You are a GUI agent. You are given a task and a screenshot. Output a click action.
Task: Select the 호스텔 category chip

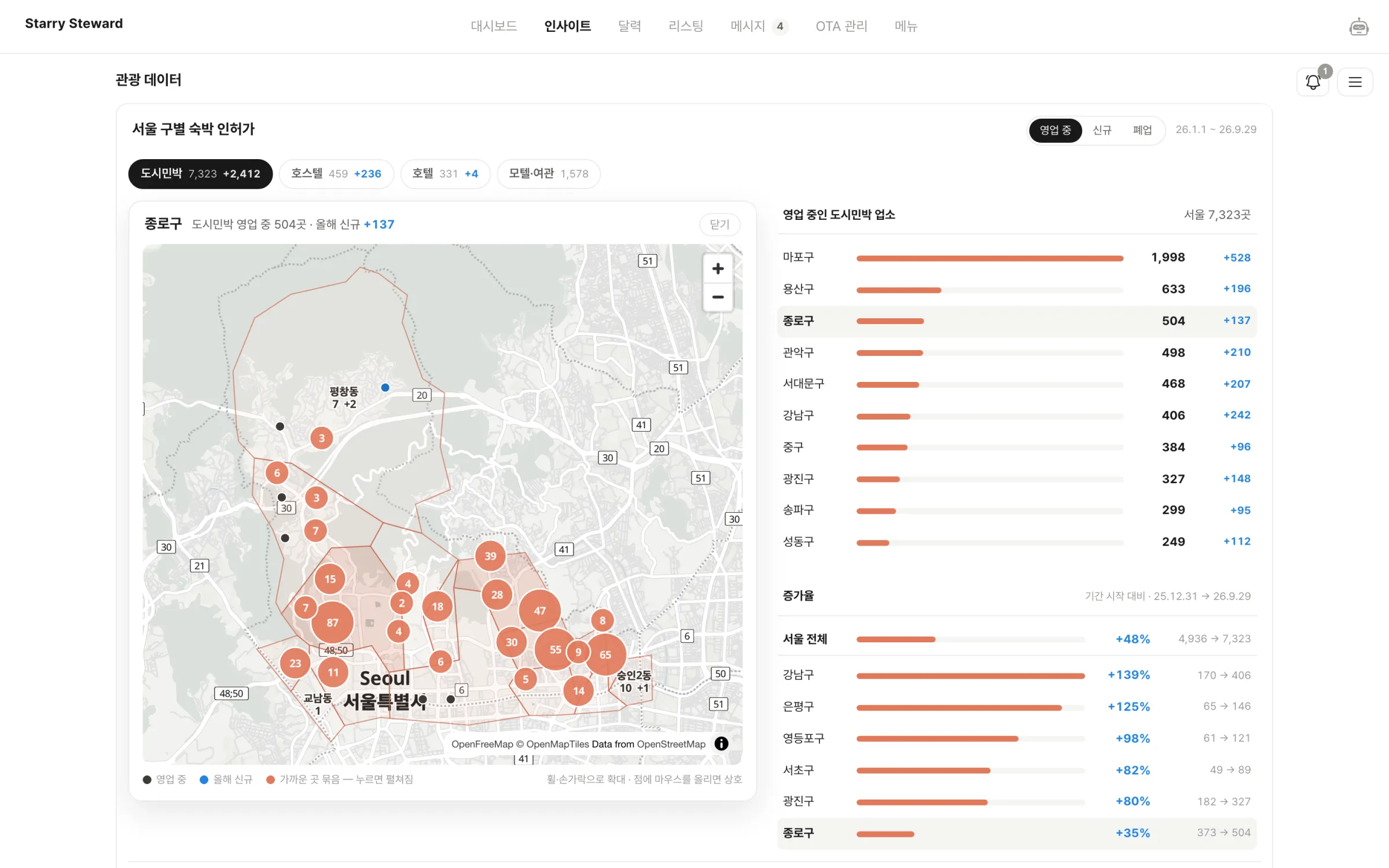click(x=336, y=174)
